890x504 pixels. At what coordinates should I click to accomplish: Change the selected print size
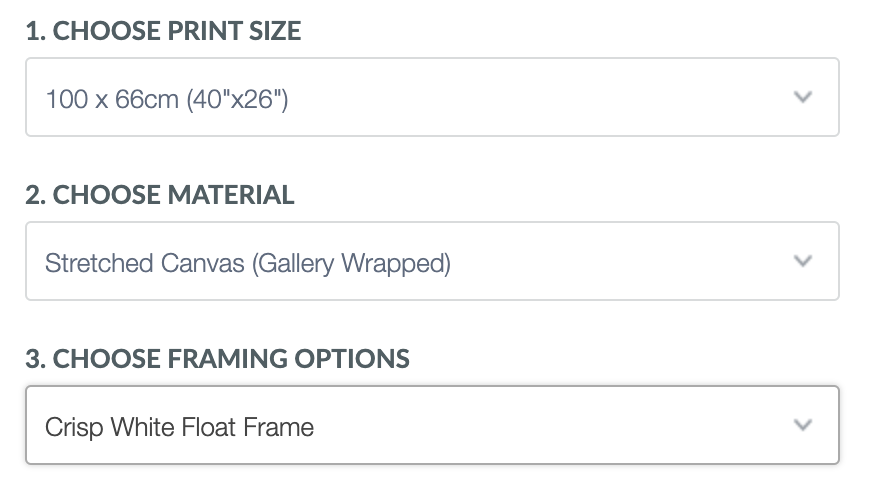pyautogui.click(x=432, y=98)
